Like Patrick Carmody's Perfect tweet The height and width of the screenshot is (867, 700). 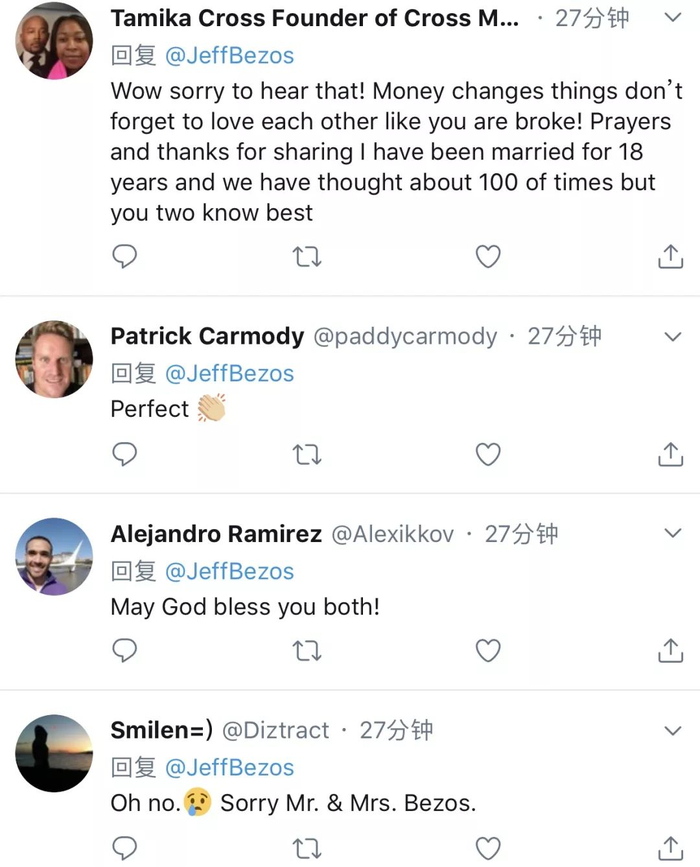pos(487,455)
